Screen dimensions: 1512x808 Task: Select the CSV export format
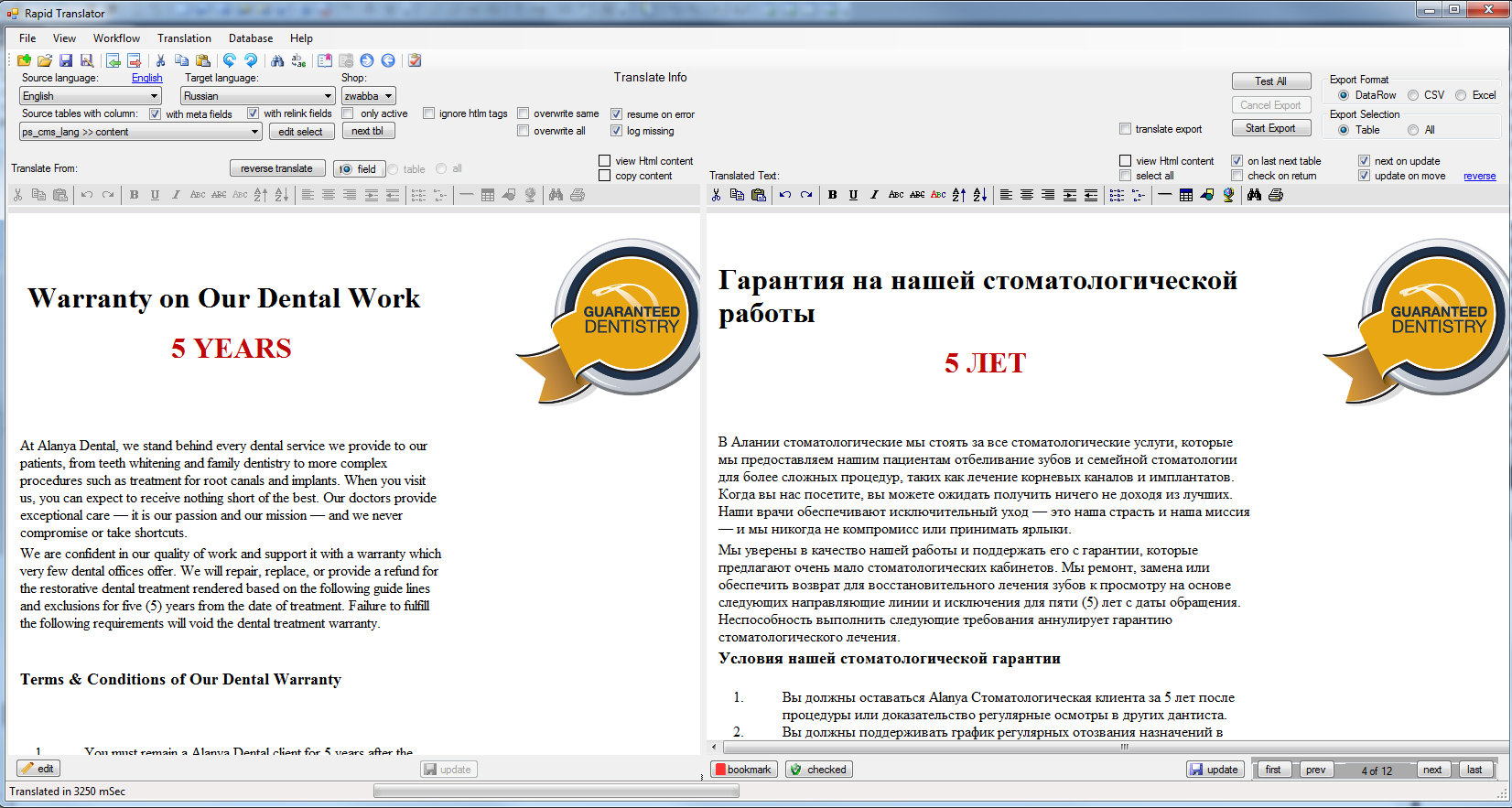pyautogui.click(x=1413, y=95)
